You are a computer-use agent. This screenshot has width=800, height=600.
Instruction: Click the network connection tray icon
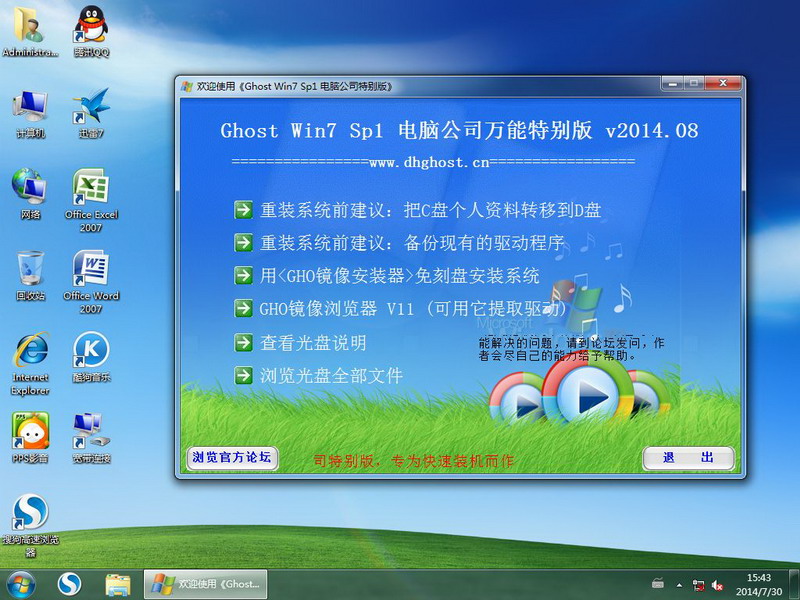click(698, 585)
